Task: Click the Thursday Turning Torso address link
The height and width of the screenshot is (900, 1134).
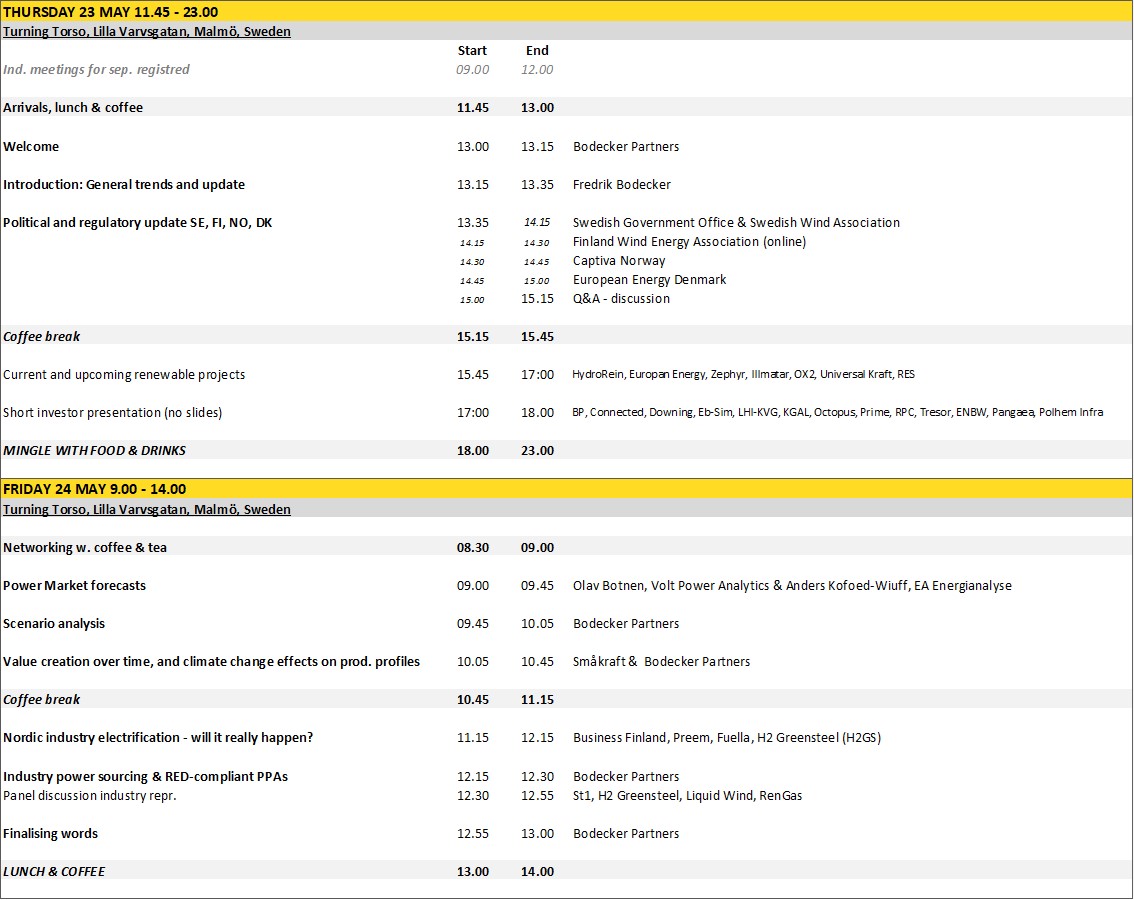Action: [147, 31]
